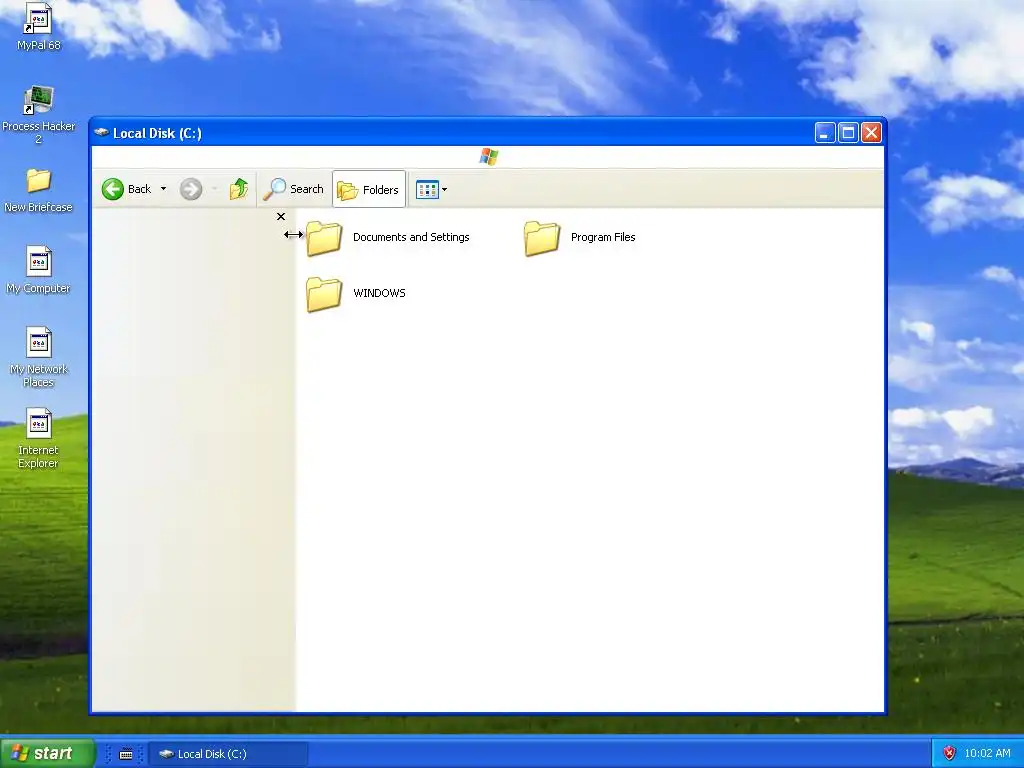1024x768 pixels.
Task: Toggle the Folders pane button
Action: (x=369, y=189)
